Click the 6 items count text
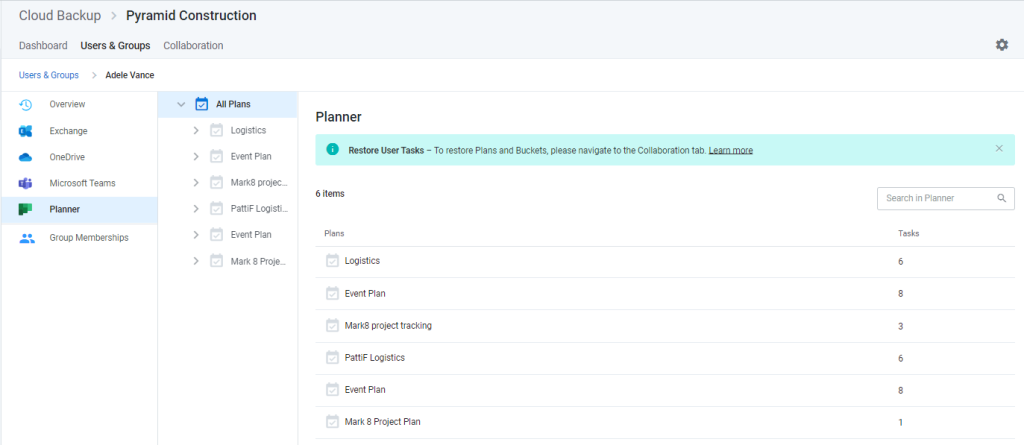Viewport: 1024px width, 445px height. (x=330, y=193)
